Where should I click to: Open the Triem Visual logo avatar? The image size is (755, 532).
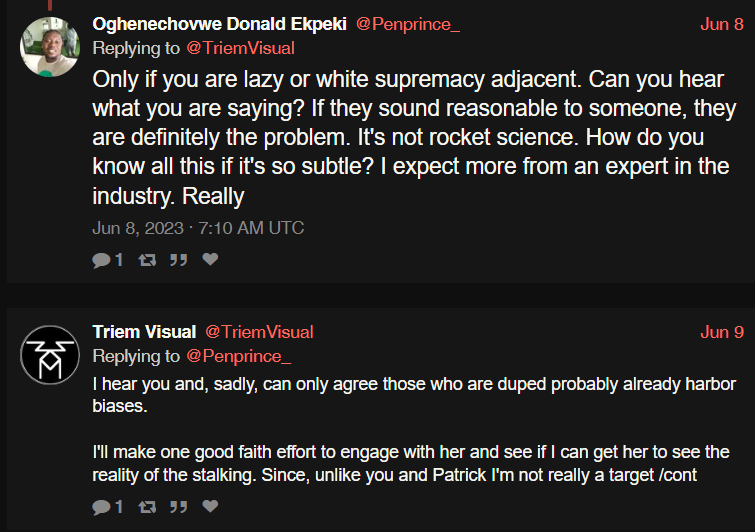click(x=50, y=355)
